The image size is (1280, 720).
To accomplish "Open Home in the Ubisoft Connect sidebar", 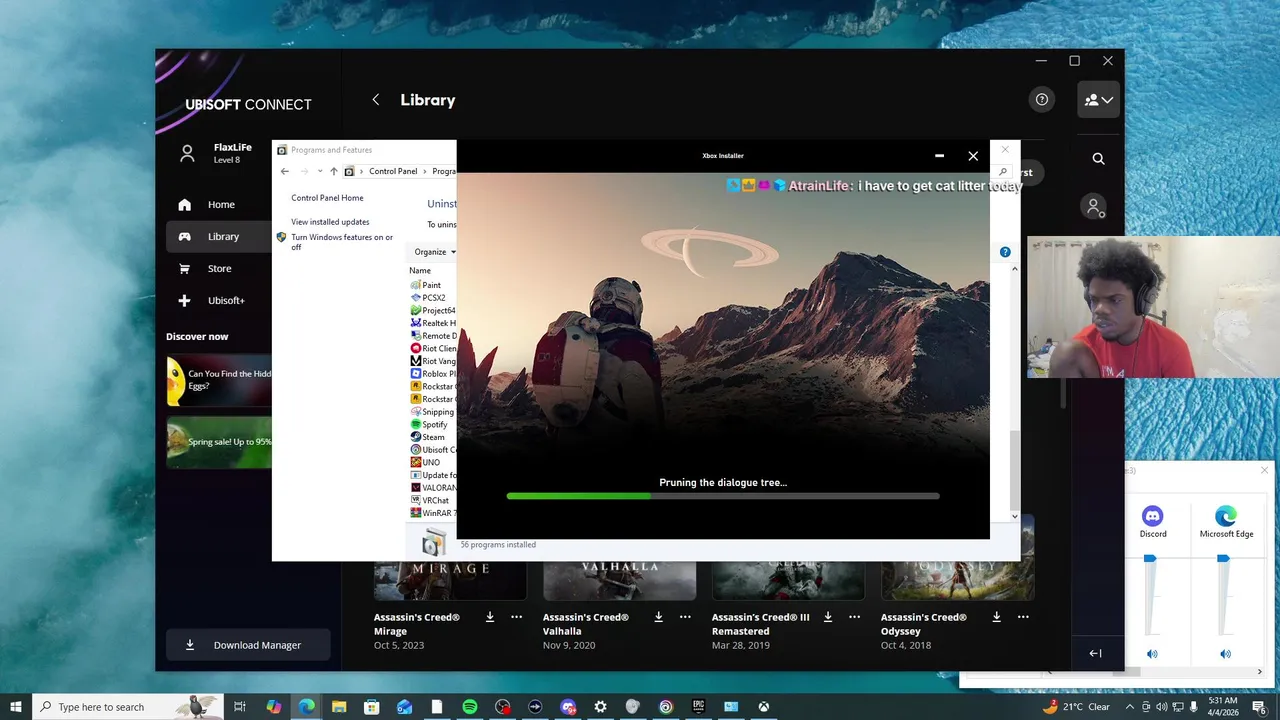I will coord(221,205).
